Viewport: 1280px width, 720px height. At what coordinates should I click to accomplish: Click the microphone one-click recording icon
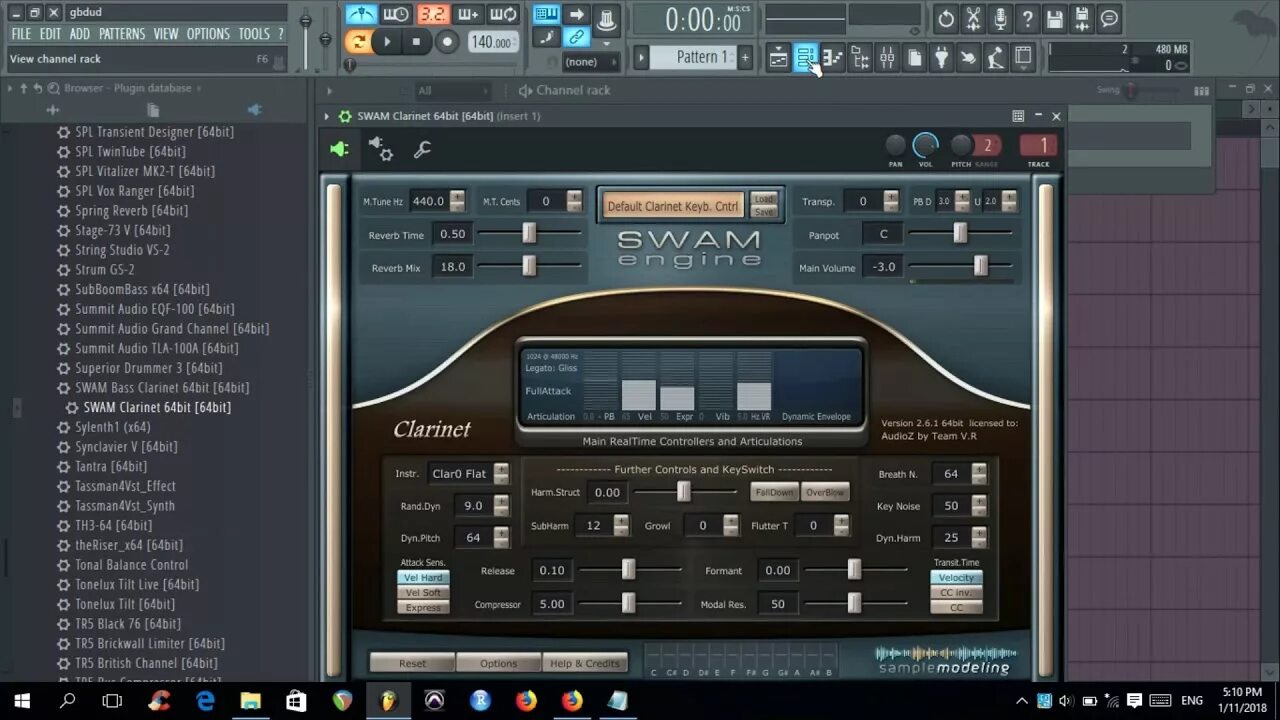click(1000, 18)
